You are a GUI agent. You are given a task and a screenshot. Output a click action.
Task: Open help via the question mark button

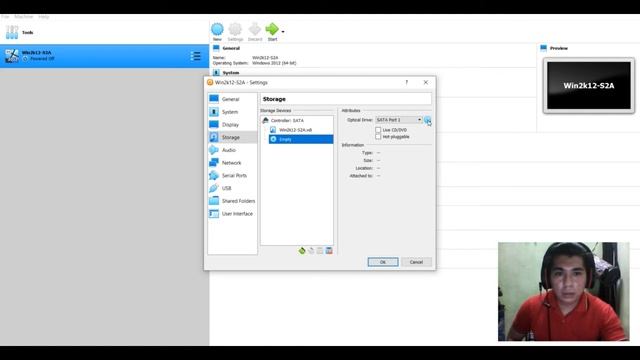click(407, 82)
